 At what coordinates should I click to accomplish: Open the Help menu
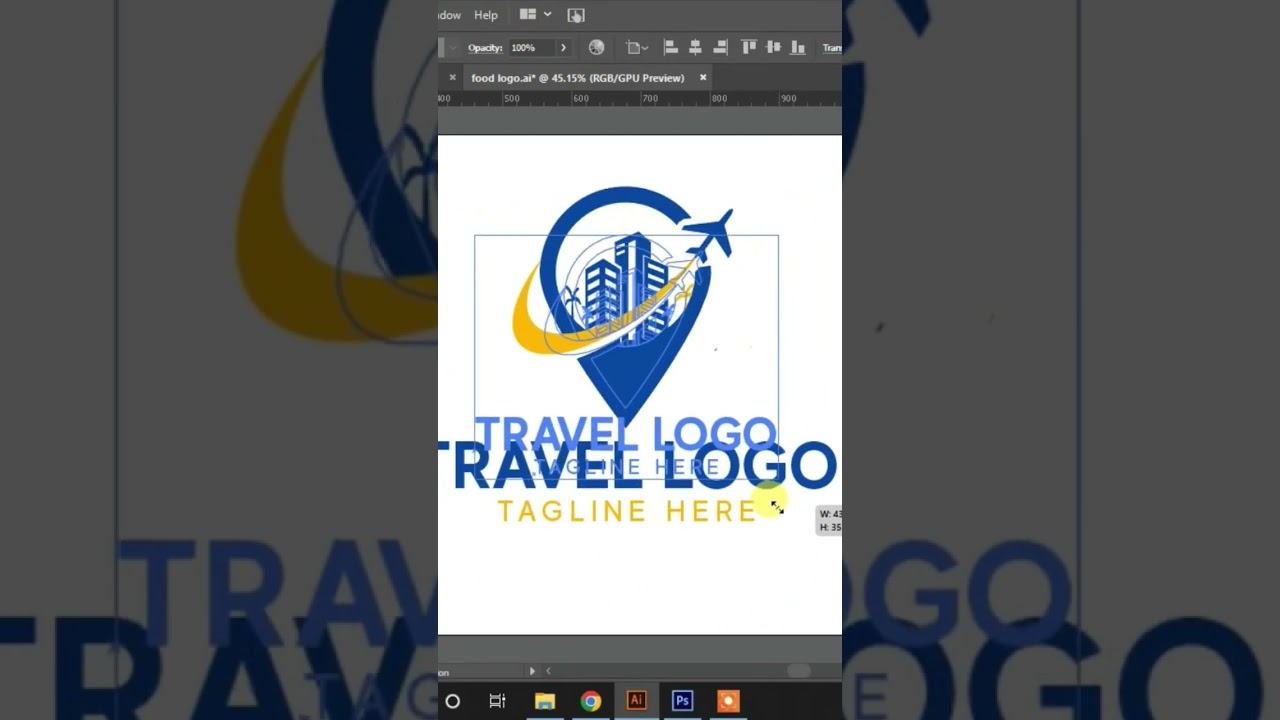click(x=486, y=15)
